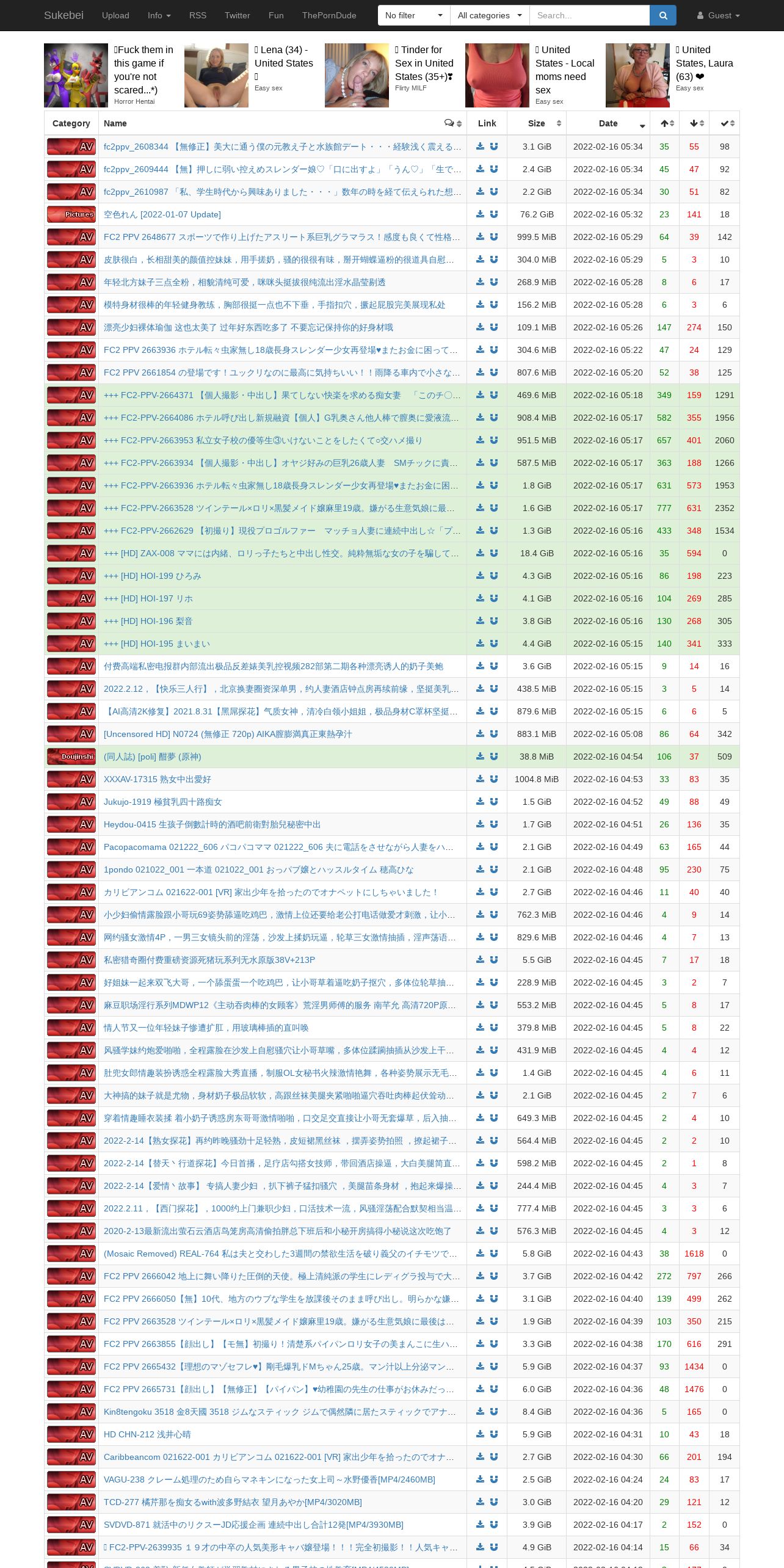This screenshot has height=1568, width=784.
Task: Open magnet link for TCD-277 row
Action: coord(494,1502)
